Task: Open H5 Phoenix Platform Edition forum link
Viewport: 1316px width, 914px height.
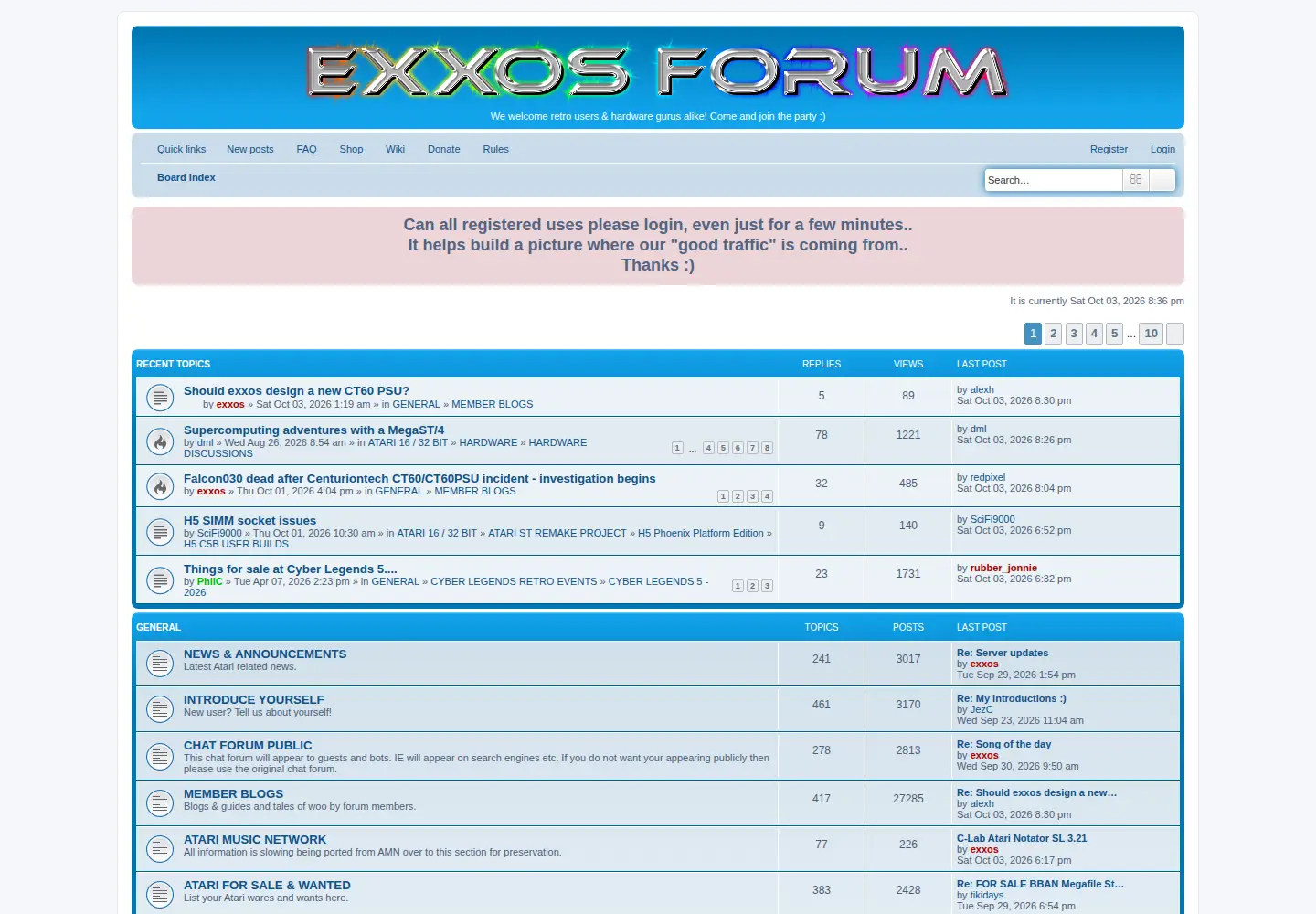Action: [x=700, y=533]
